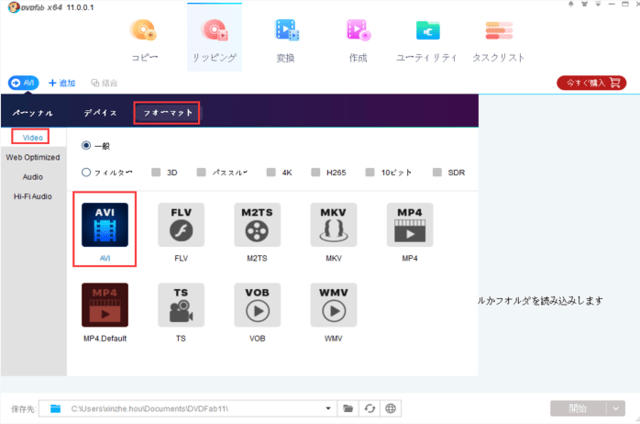Choose the FLV format icon

coord(181,227)
